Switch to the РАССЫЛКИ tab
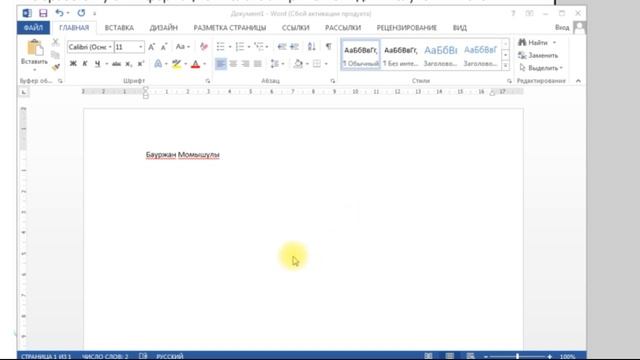The height and width of the screenshot is (360, 640). tap(343, 28)
